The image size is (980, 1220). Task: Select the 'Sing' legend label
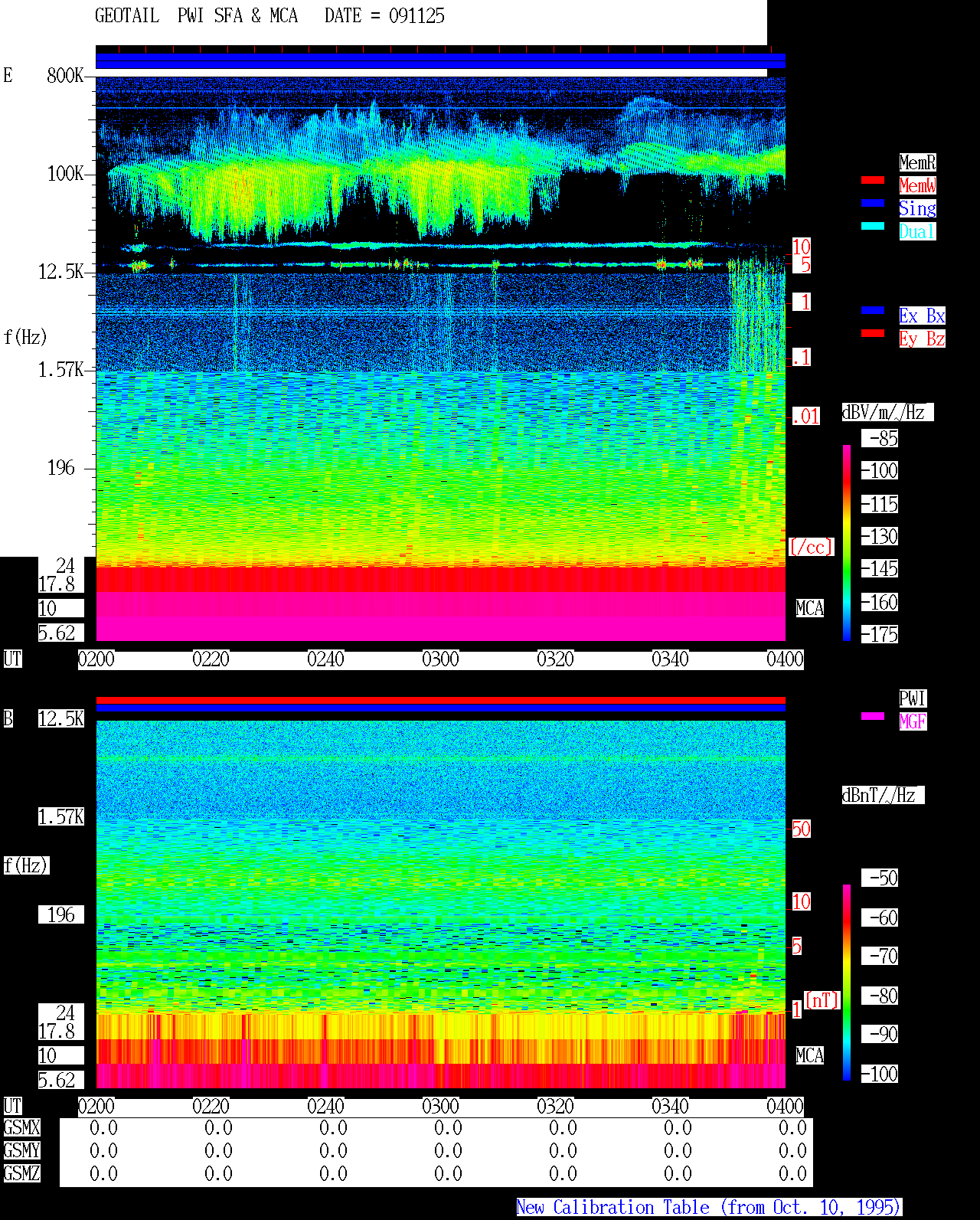[x=917, y=208]
